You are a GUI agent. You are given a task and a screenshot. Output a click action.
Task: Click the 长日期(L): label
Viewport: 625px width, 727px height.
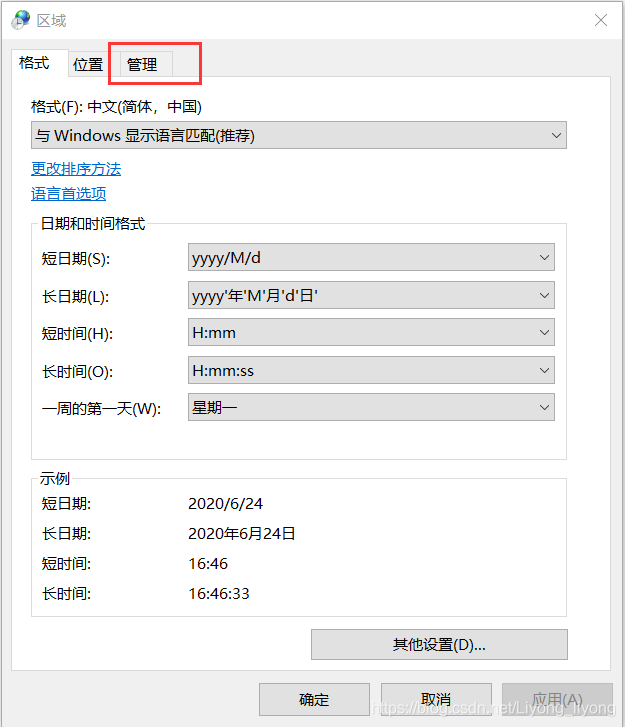(76, 296)
